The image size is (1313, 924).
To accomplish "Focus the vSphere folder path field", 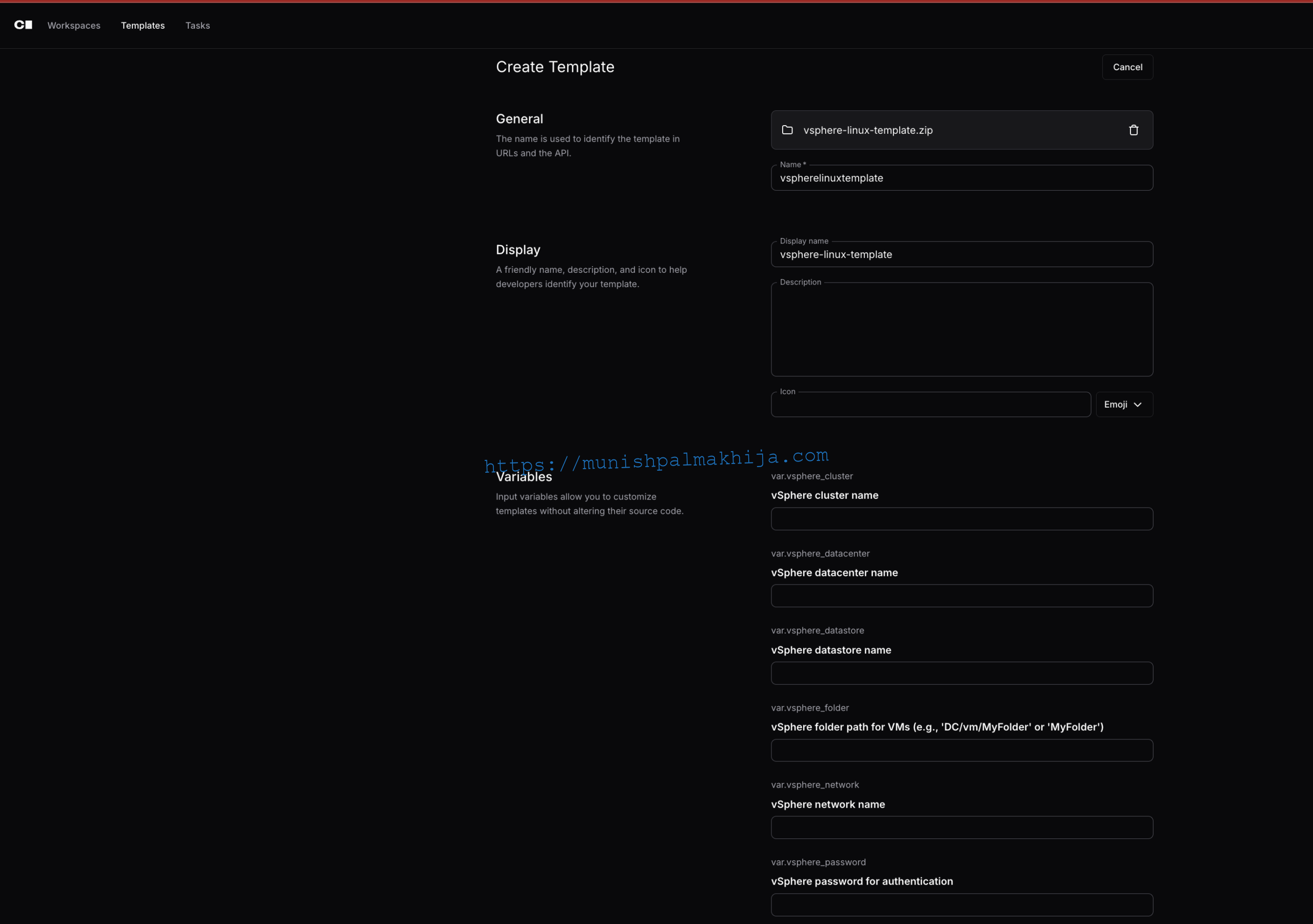I will point(961,750).
